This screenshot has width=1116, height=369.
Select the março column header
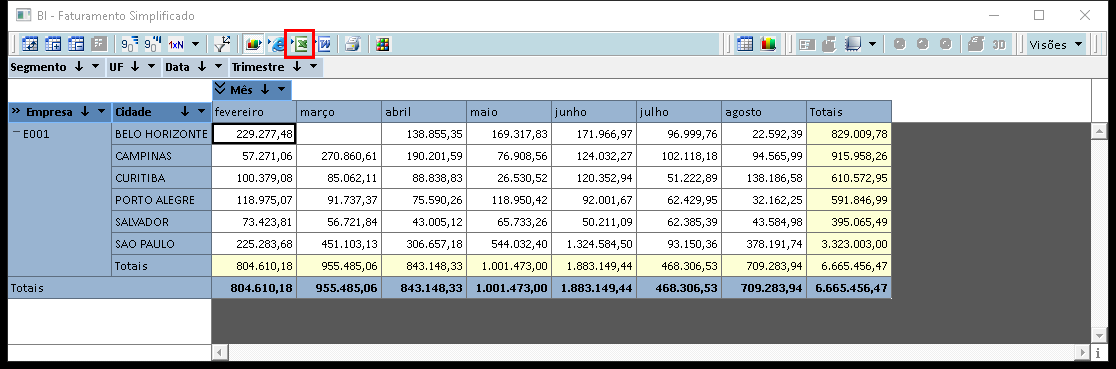pos(338,112)
